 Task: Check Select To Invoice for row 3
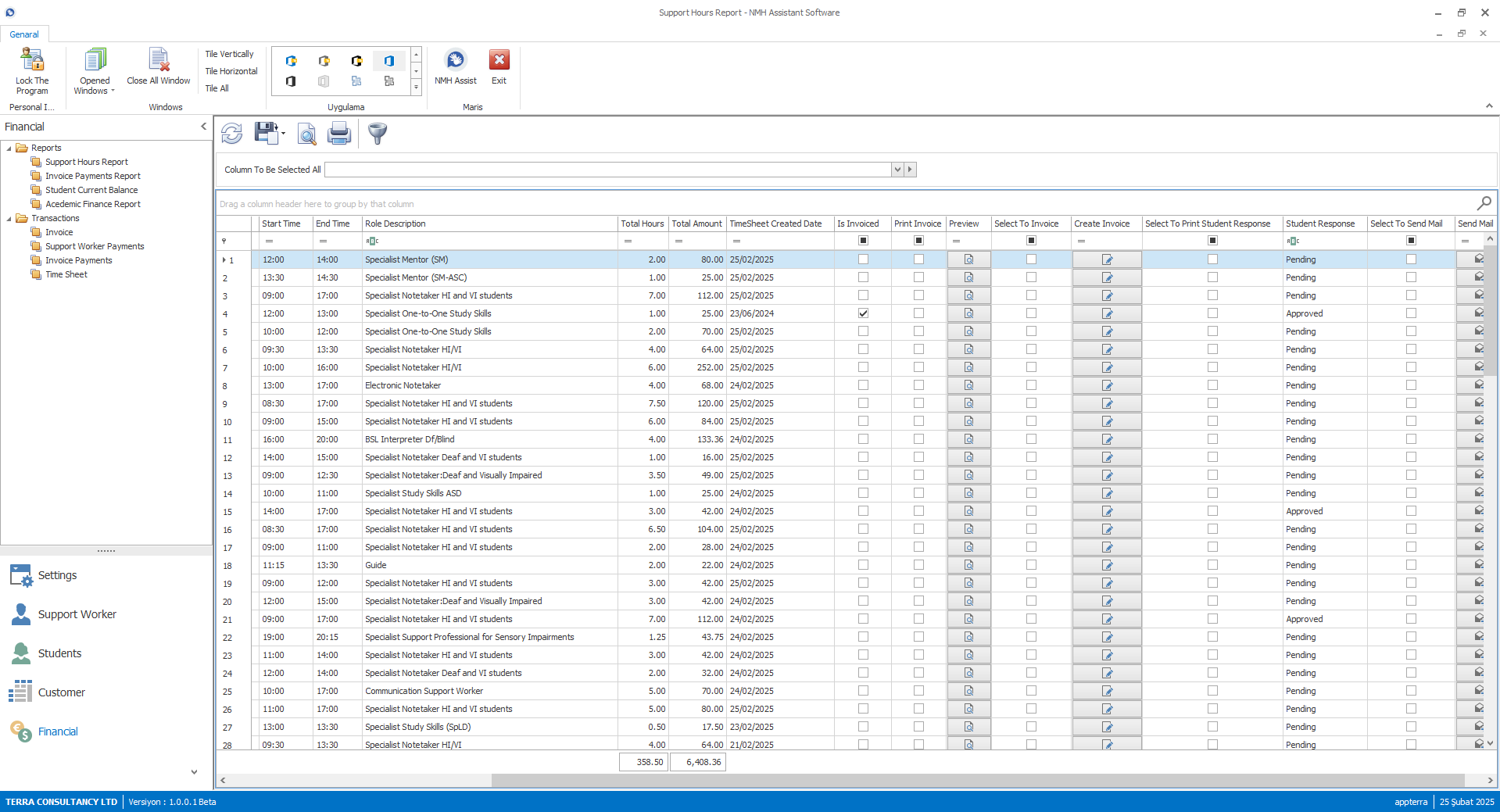tap(1031, 295)
